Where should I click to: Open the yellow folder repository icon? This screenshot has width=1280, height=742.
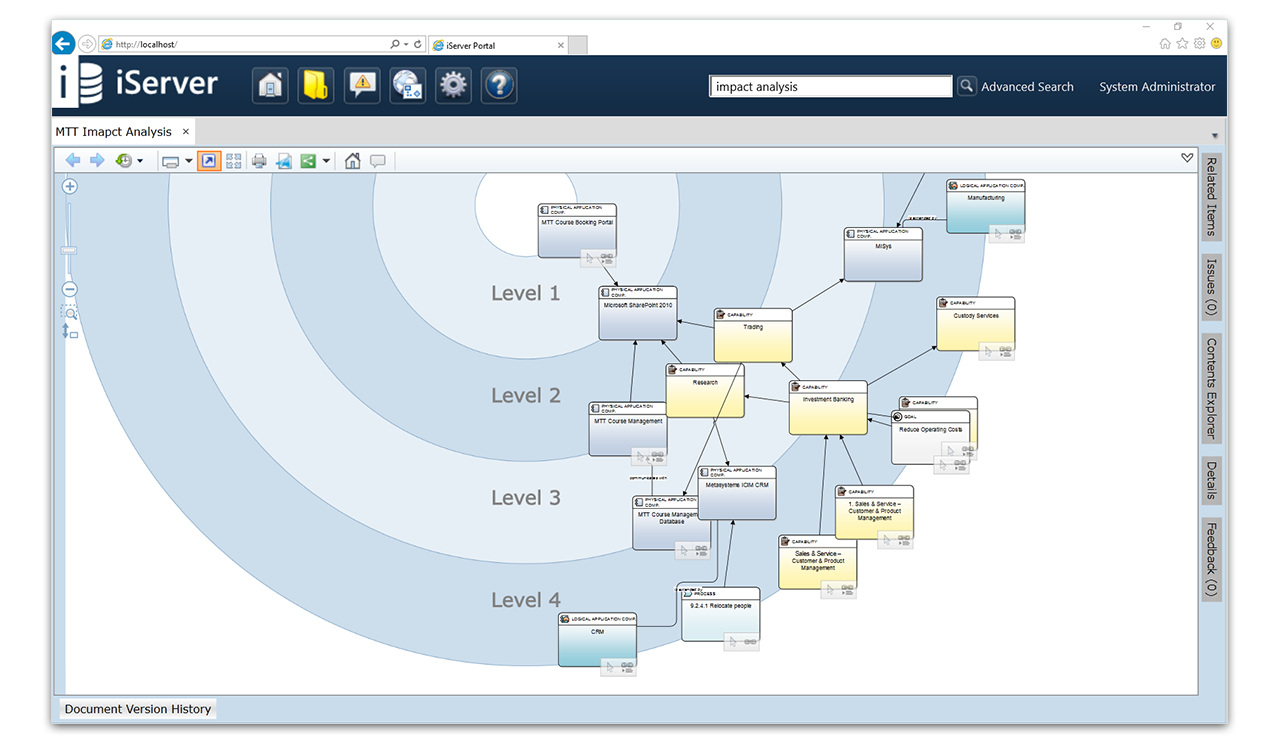tap(315, 86)
